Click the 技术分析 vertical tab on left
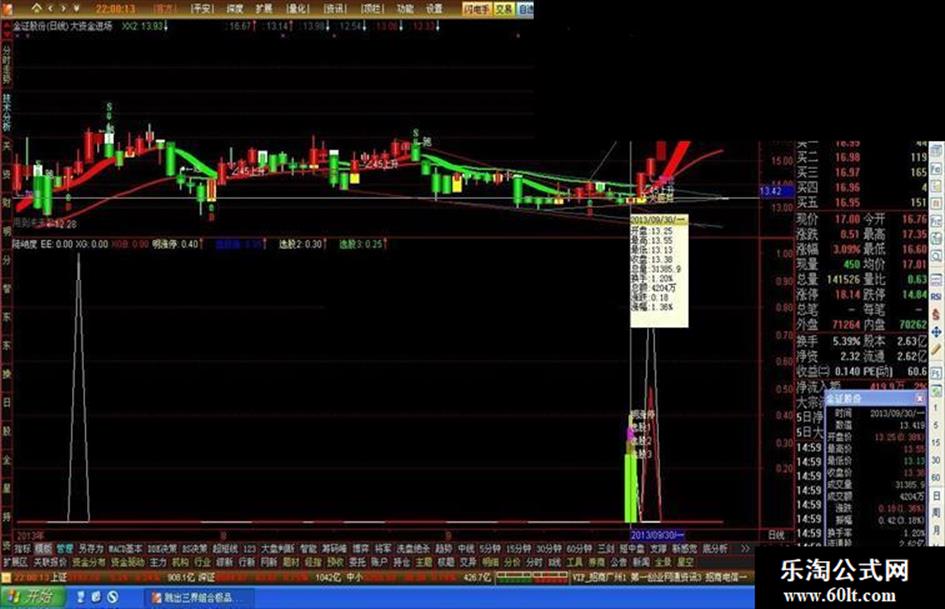The image size is (945, 609). click(x=7, y=113)
